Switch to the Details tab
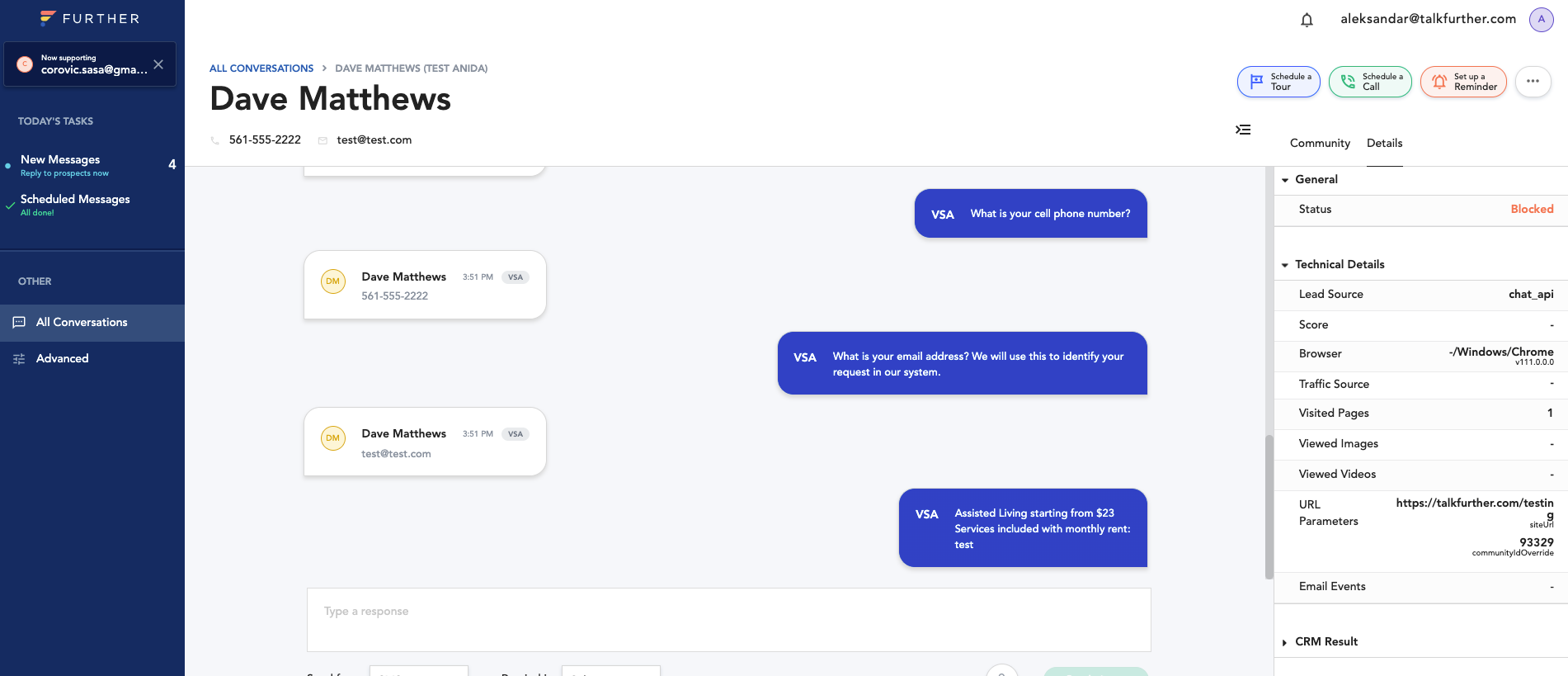The height and width of the screenshot is (676, 1568). 1384,143
